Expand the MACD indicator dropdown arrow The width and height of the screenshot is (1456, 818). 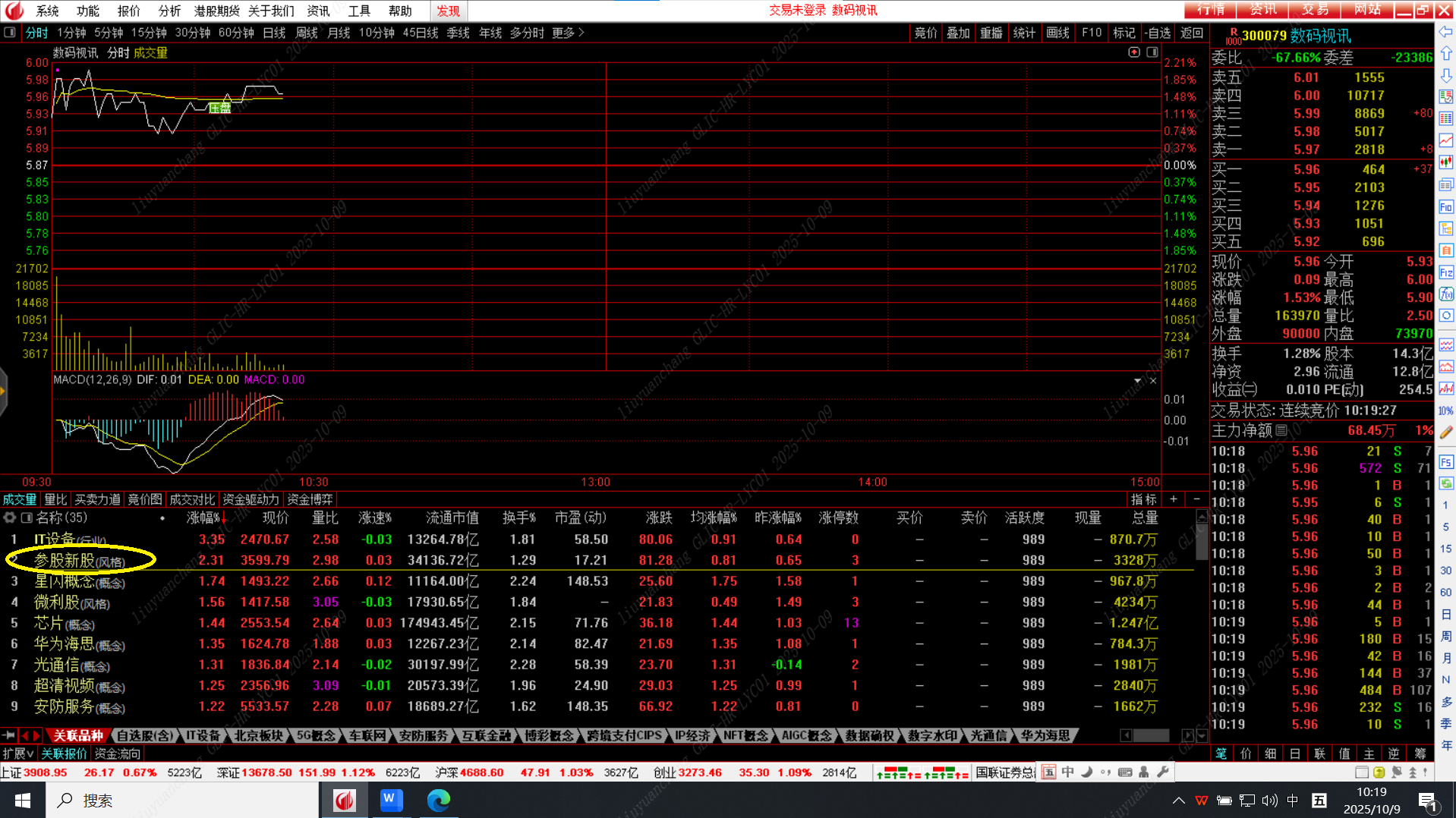pos(1137,380)
